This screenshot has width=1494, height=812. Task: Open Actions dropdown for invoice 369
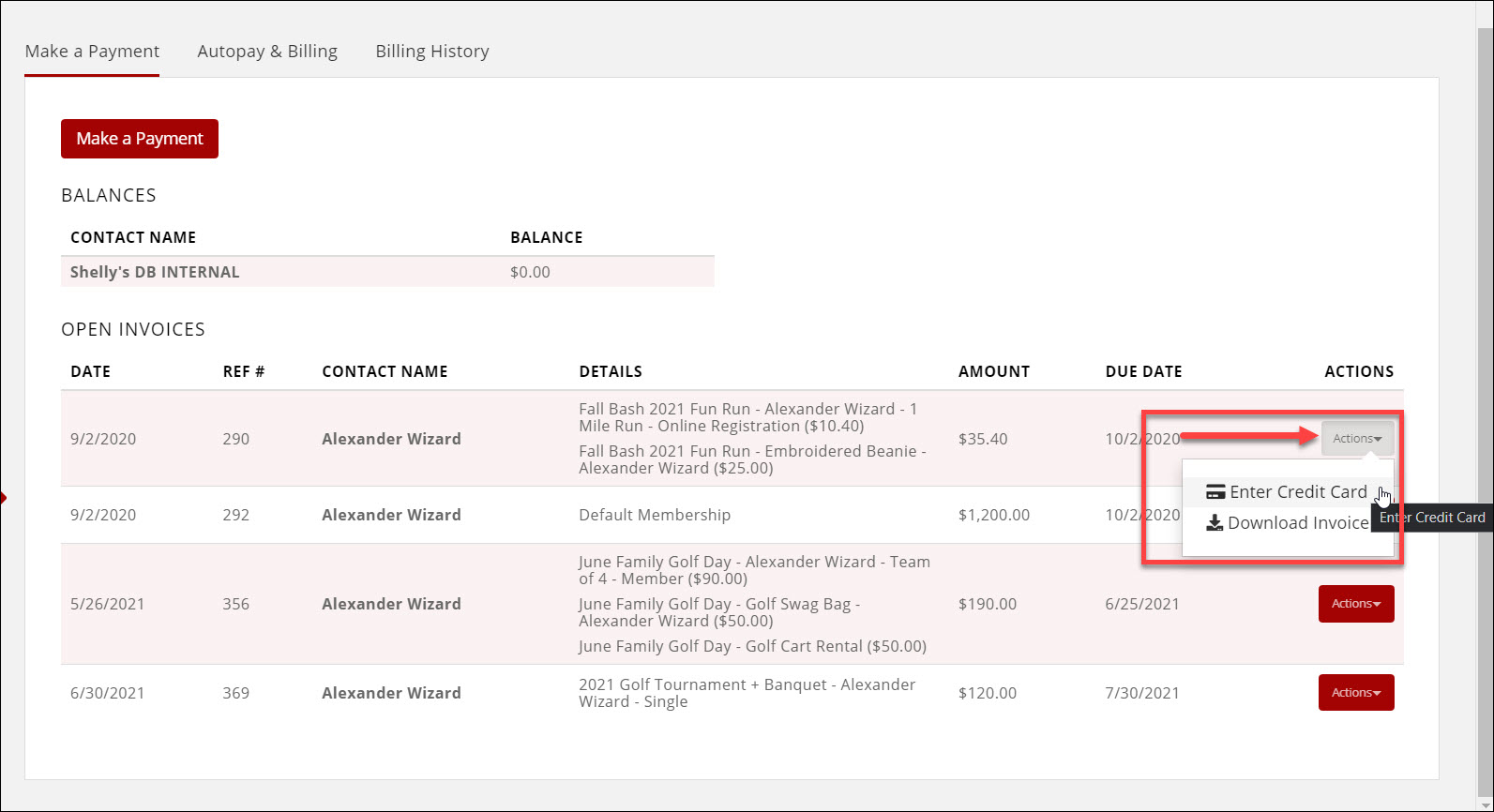coord(1356,693)
